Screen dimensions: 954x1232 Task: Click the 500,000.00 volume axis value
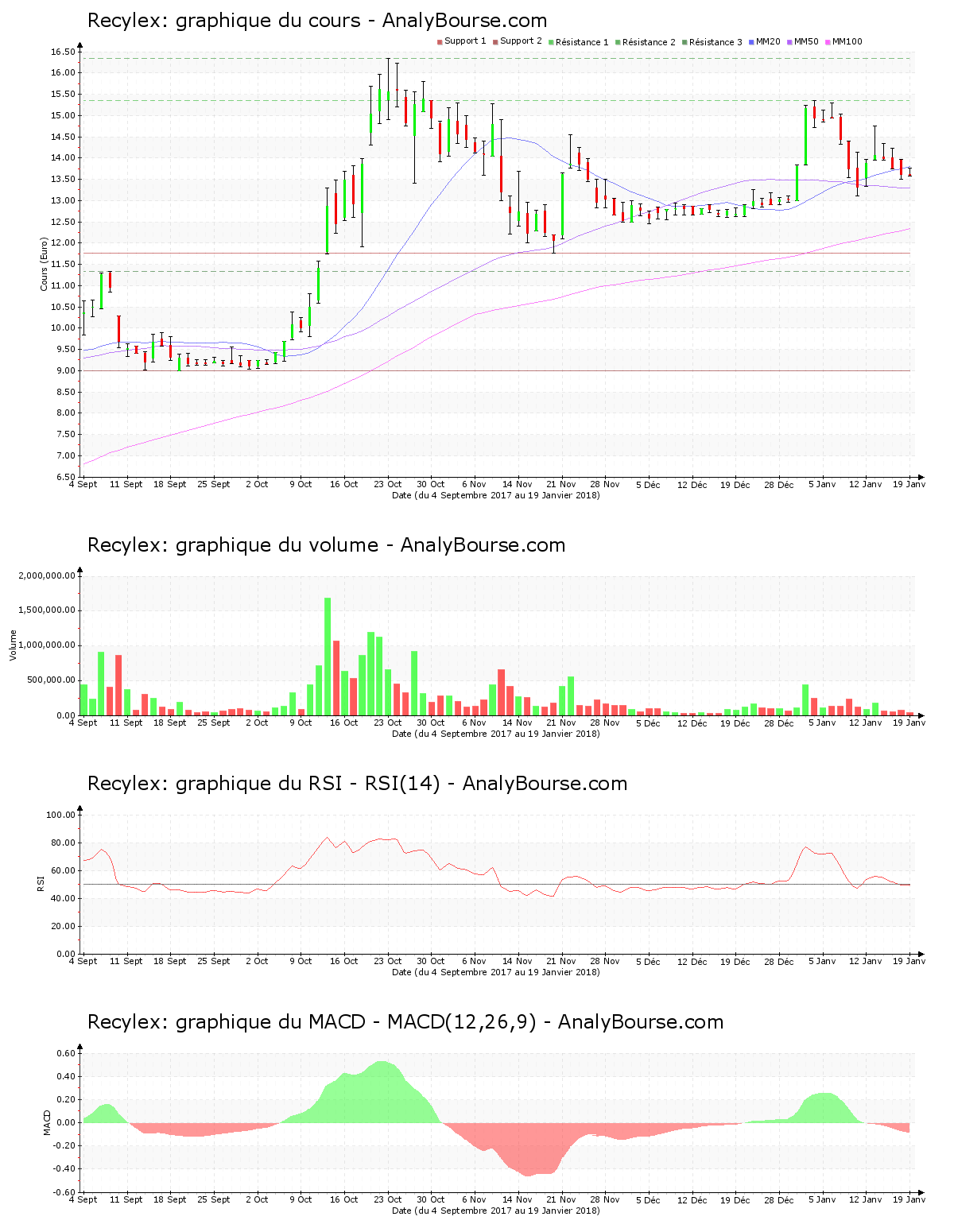[x=51, y=680]
